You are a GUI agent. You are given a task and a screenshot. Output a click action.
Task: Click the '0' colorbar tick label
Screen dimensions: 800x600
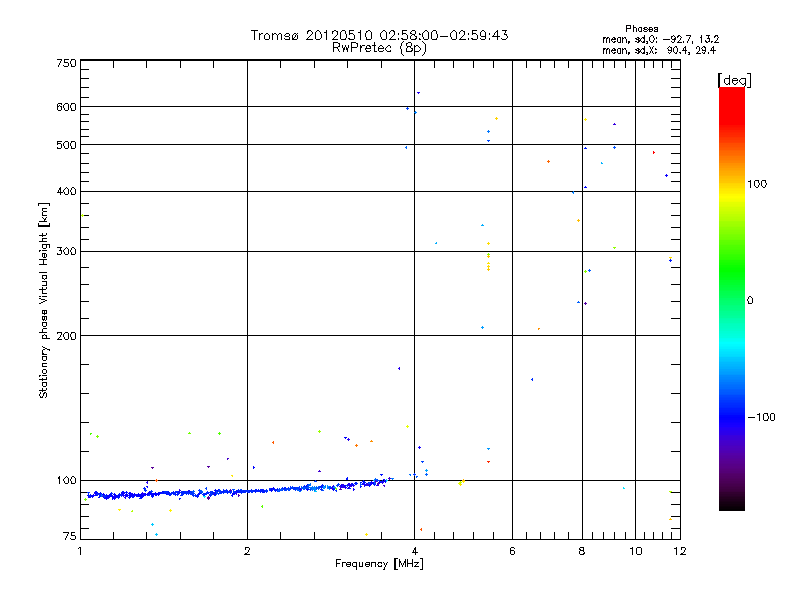750,301
